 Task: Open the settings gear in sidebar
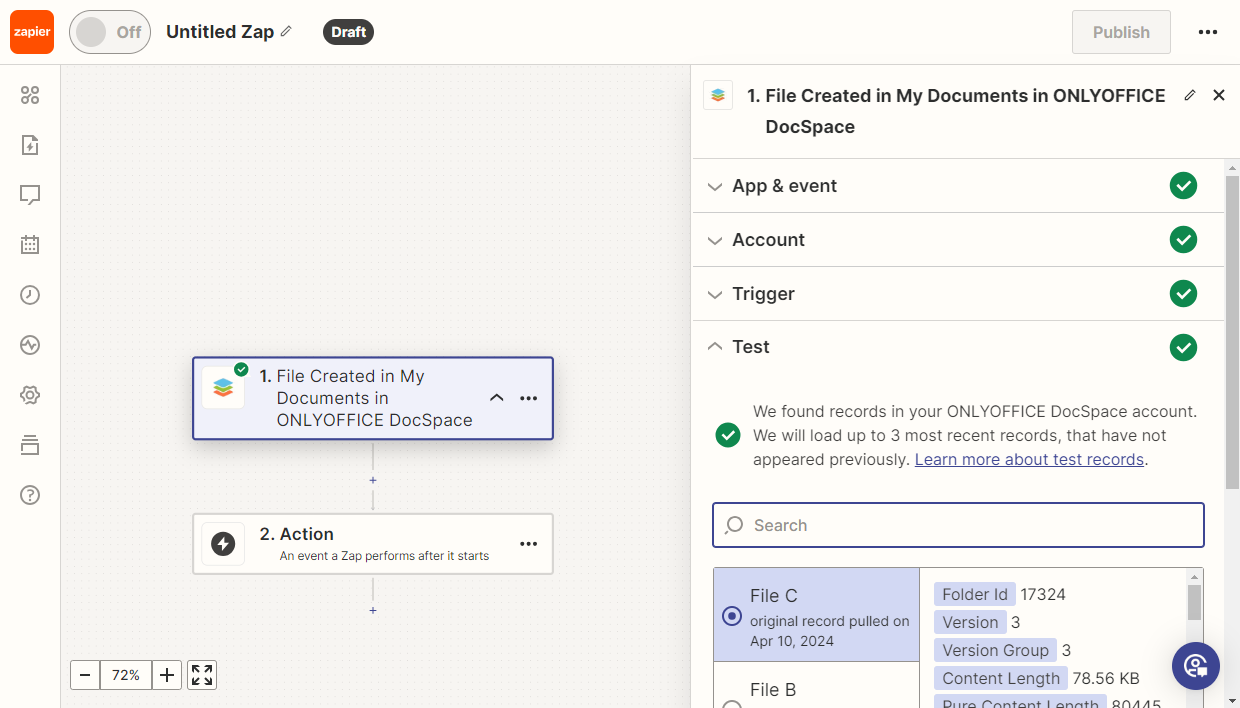coord(30,395)
